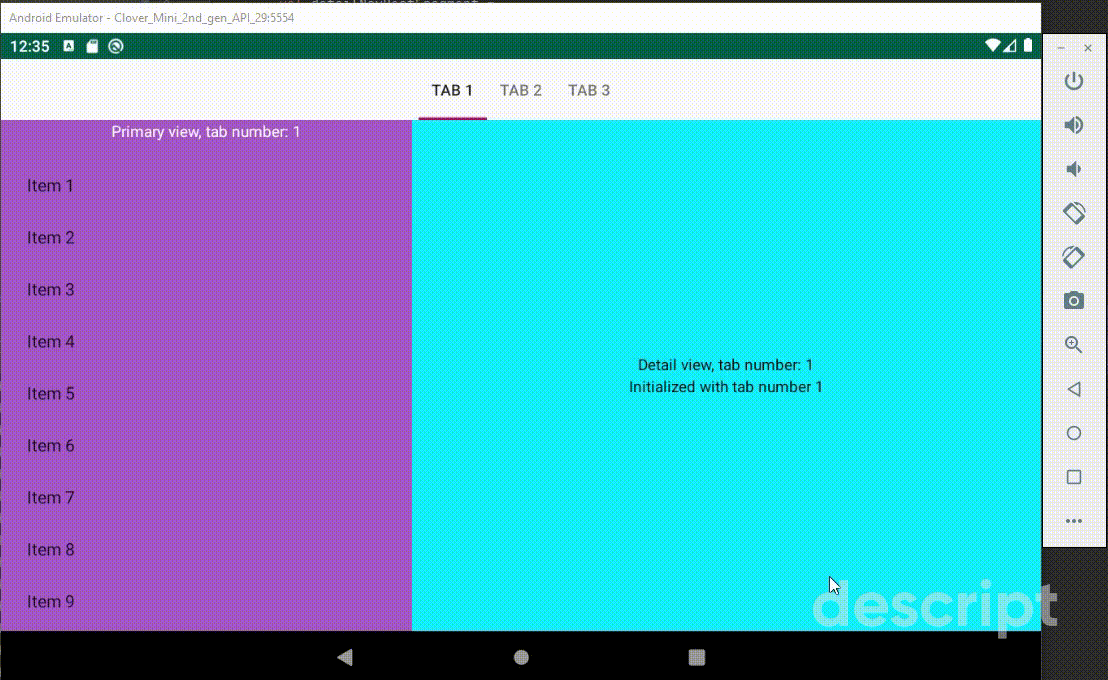Rotate the device clockwise
The image size is (1108, 680).
(x=1073, y=257)
